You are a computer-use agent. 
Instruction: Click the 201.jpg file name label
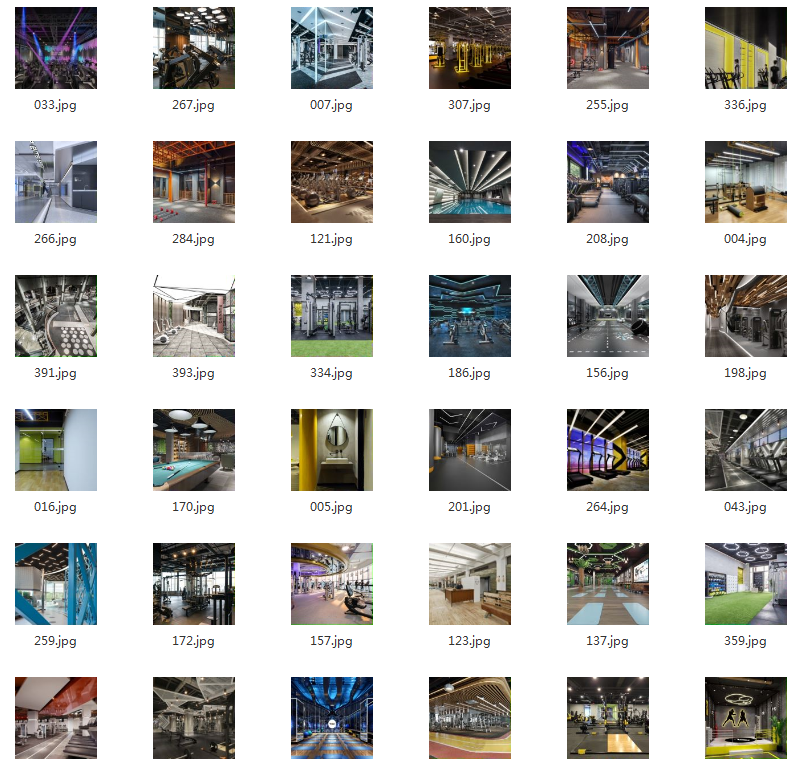click(x=469, y=507)
